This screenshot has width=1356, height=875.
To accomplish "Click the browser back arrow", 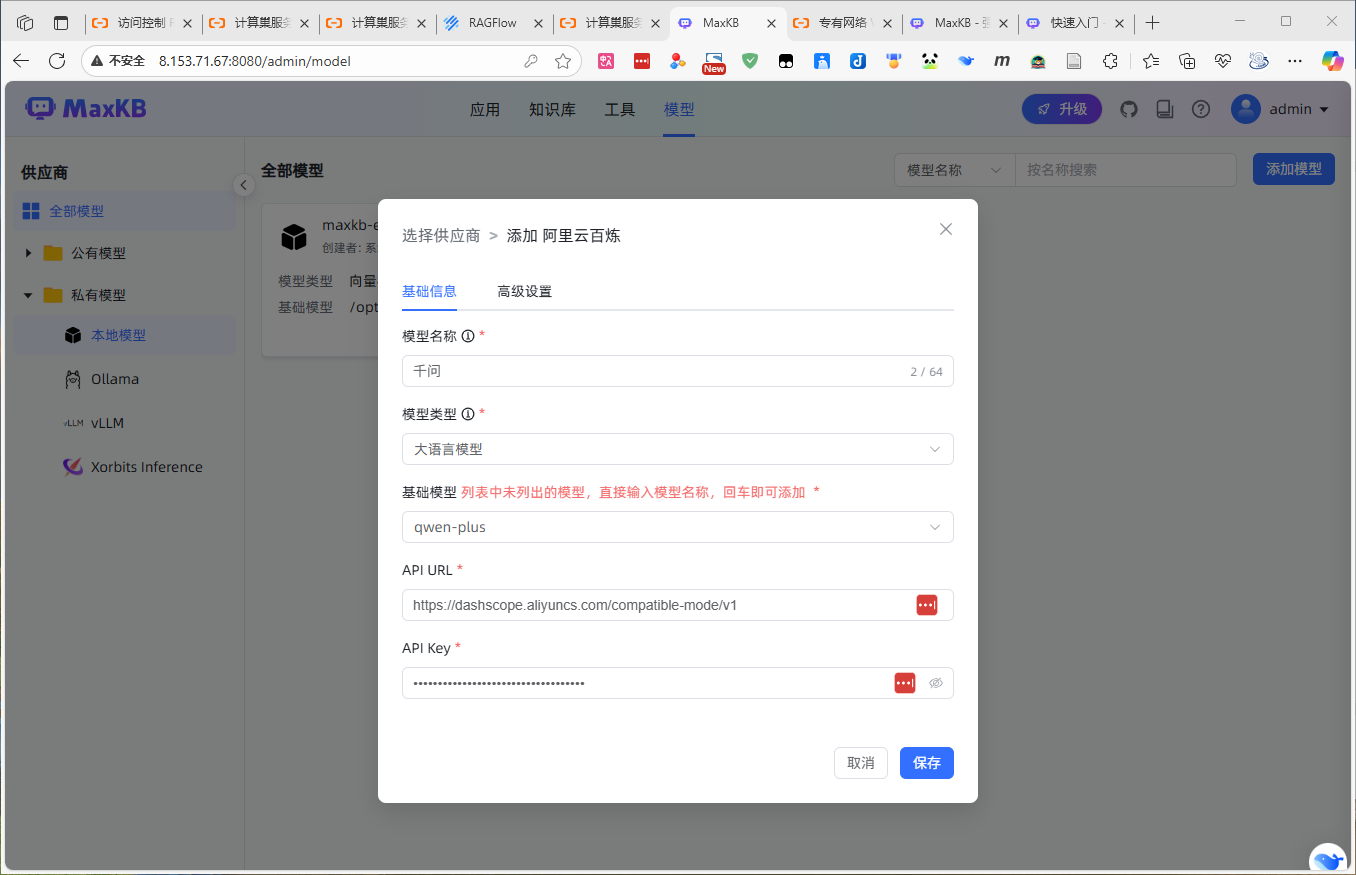I will [x=21, y=61].
